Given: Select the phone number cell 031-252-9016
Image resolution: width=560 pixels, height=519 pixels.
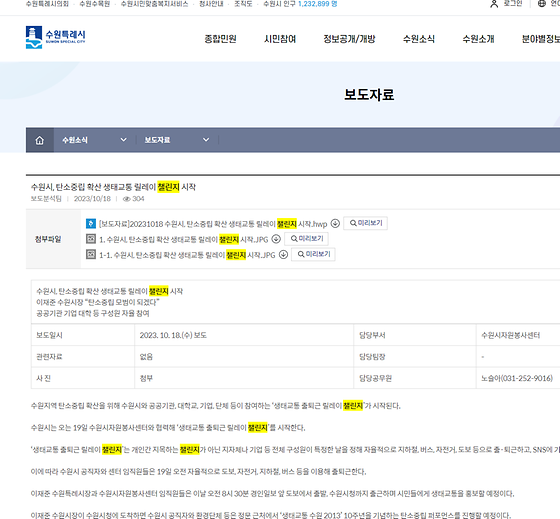Looking at the screenshot, I should click(517, 378).
